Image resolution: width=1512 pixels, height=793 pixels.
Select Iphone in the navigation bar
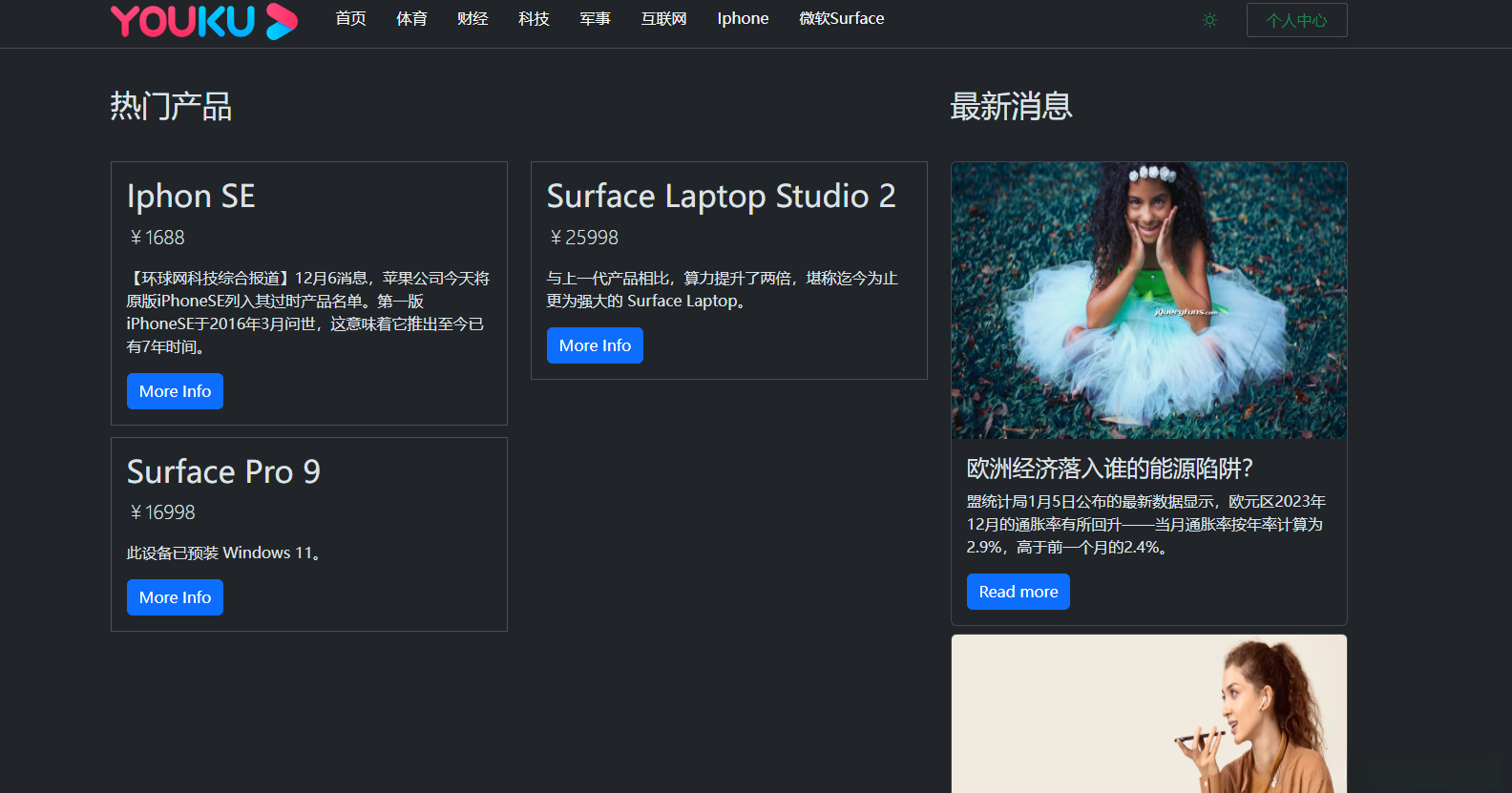click(x=743, y=19)
